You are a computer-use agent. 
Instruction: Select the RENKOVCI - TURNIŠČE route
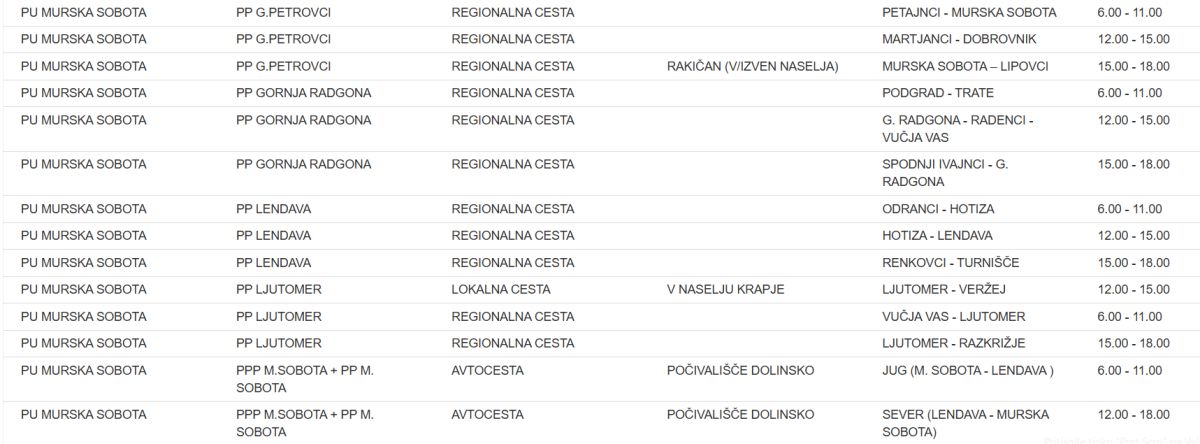click(x=951, y=263)
